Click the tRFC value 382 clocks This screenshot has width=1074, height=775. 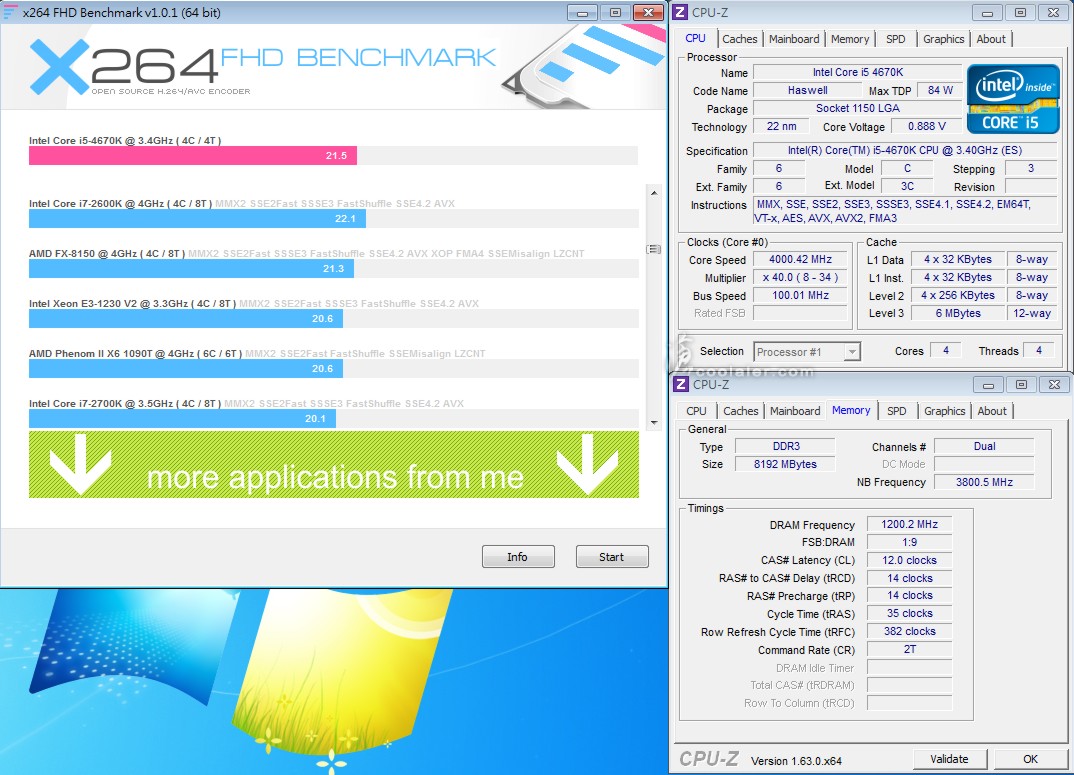[x=909, y=631]
